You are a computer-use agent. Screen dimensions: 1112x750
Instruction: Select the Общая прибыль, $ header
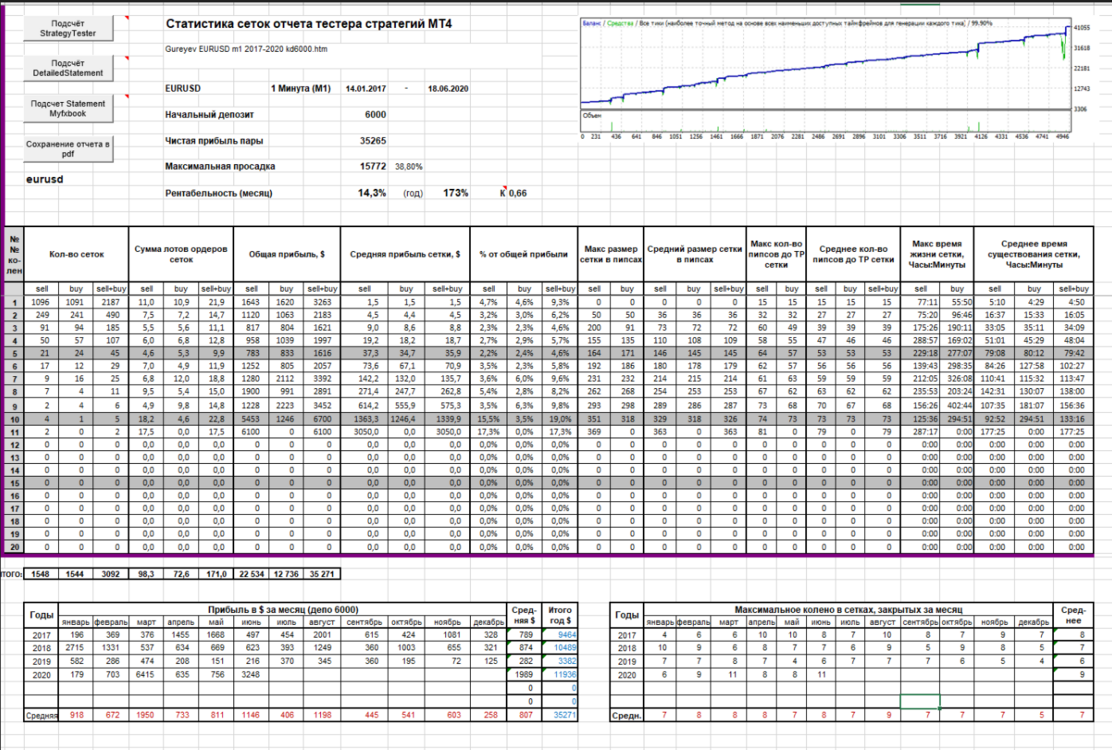(287, 254)
